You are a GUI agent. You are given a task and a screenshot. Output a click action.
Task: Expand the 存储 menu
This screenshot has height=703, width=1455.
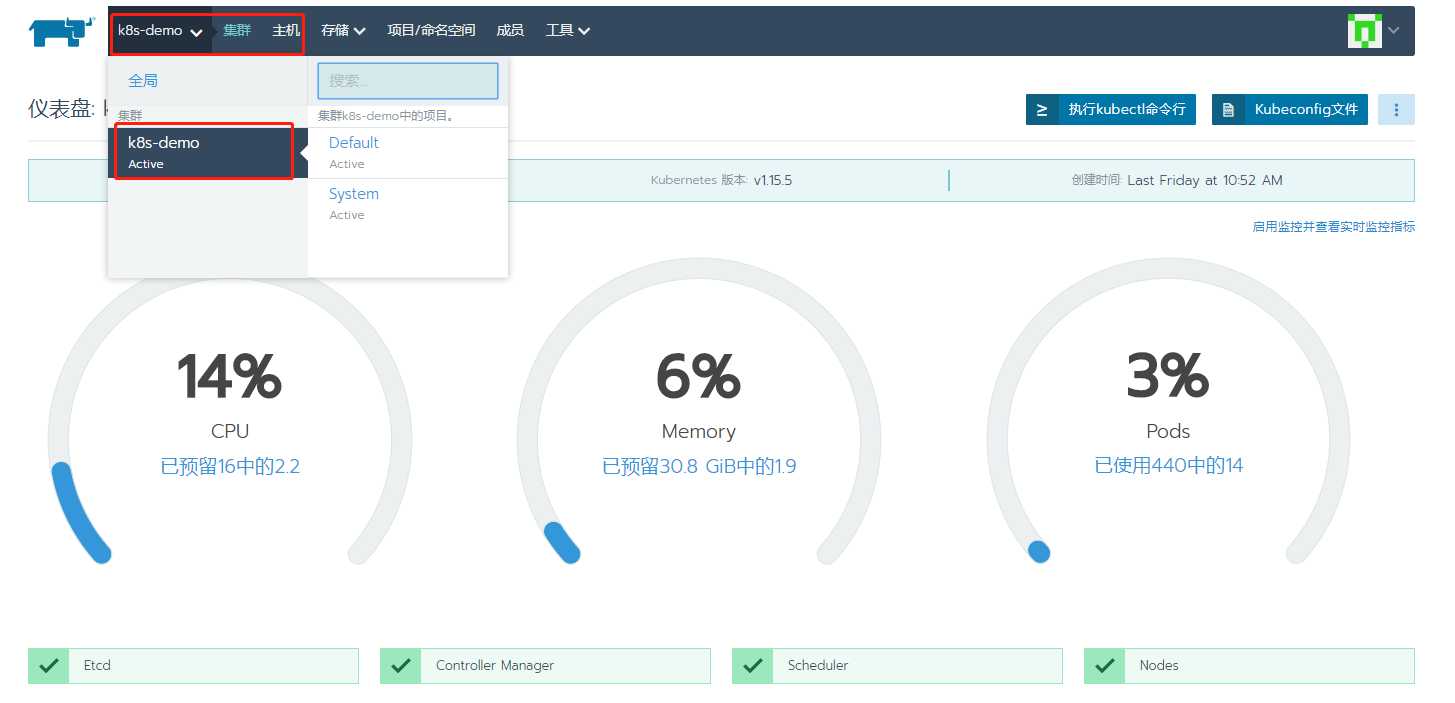coord(343,31)
